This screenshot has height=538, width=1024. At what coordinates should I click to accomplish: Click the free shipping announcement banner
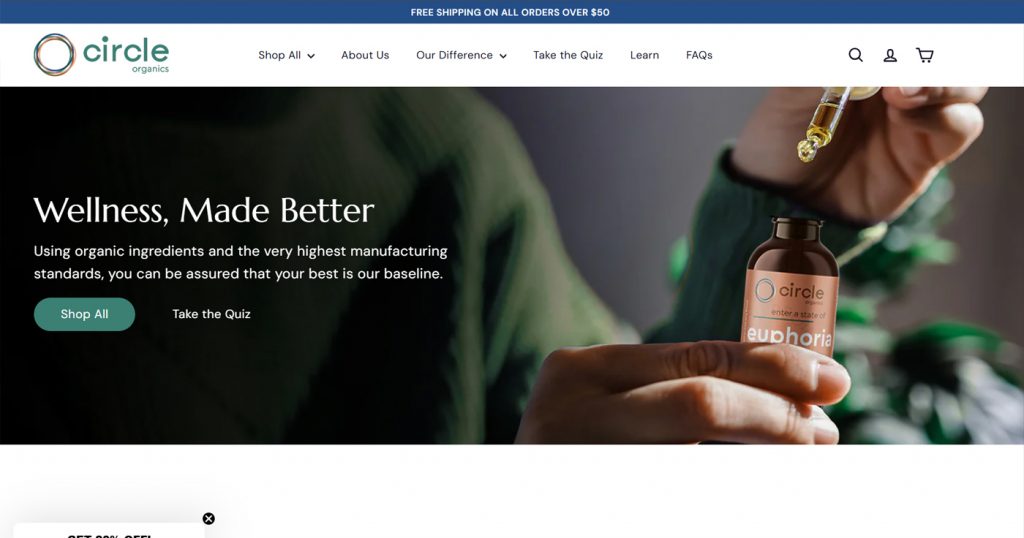[x=510, y=12]
